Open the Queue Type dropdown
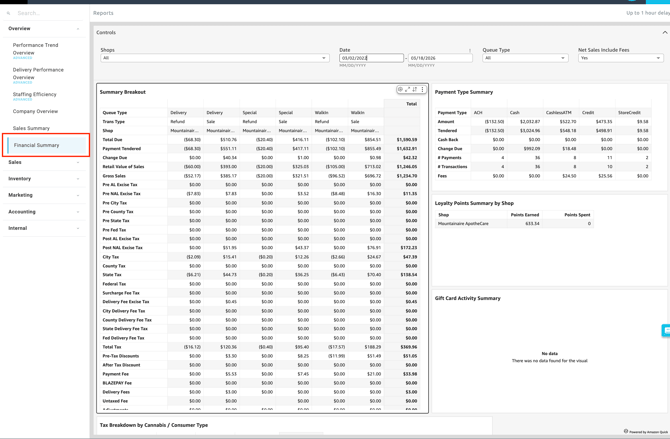 (525, 58)
